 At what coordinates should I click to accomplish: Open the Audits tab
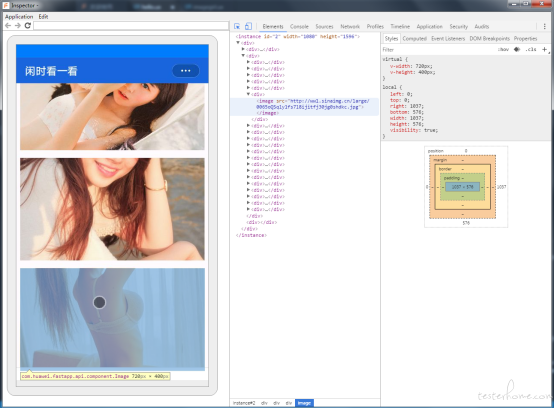(x=482, y=26)
